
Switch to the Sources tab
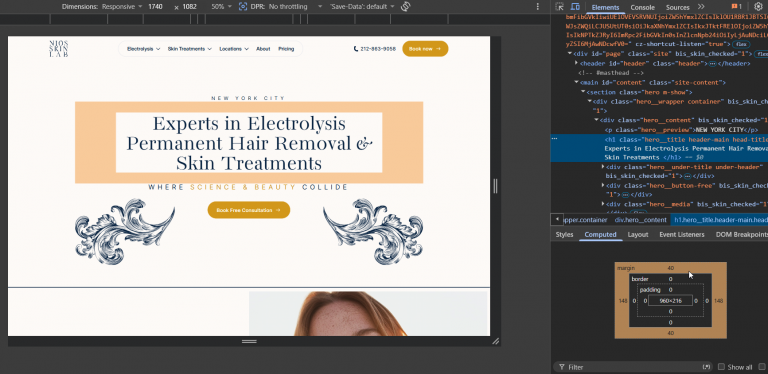pos(677,7)
